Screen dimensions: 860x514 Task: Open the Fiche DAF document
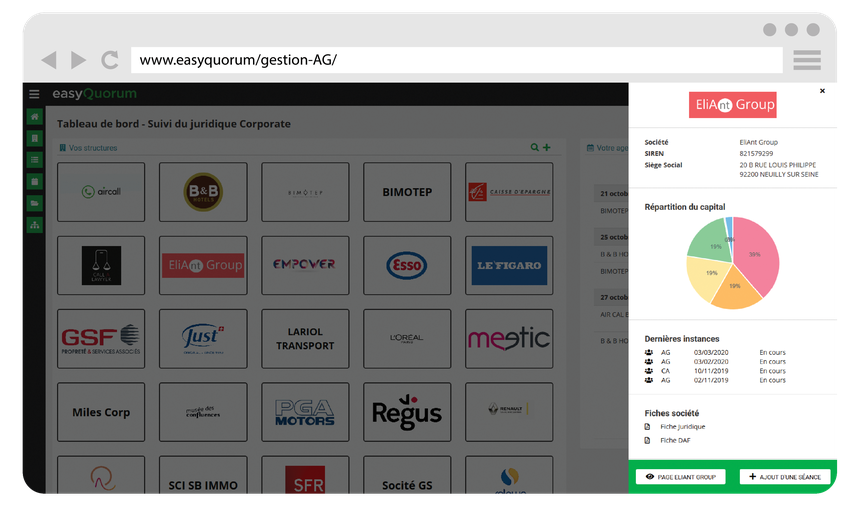[668, 440]
